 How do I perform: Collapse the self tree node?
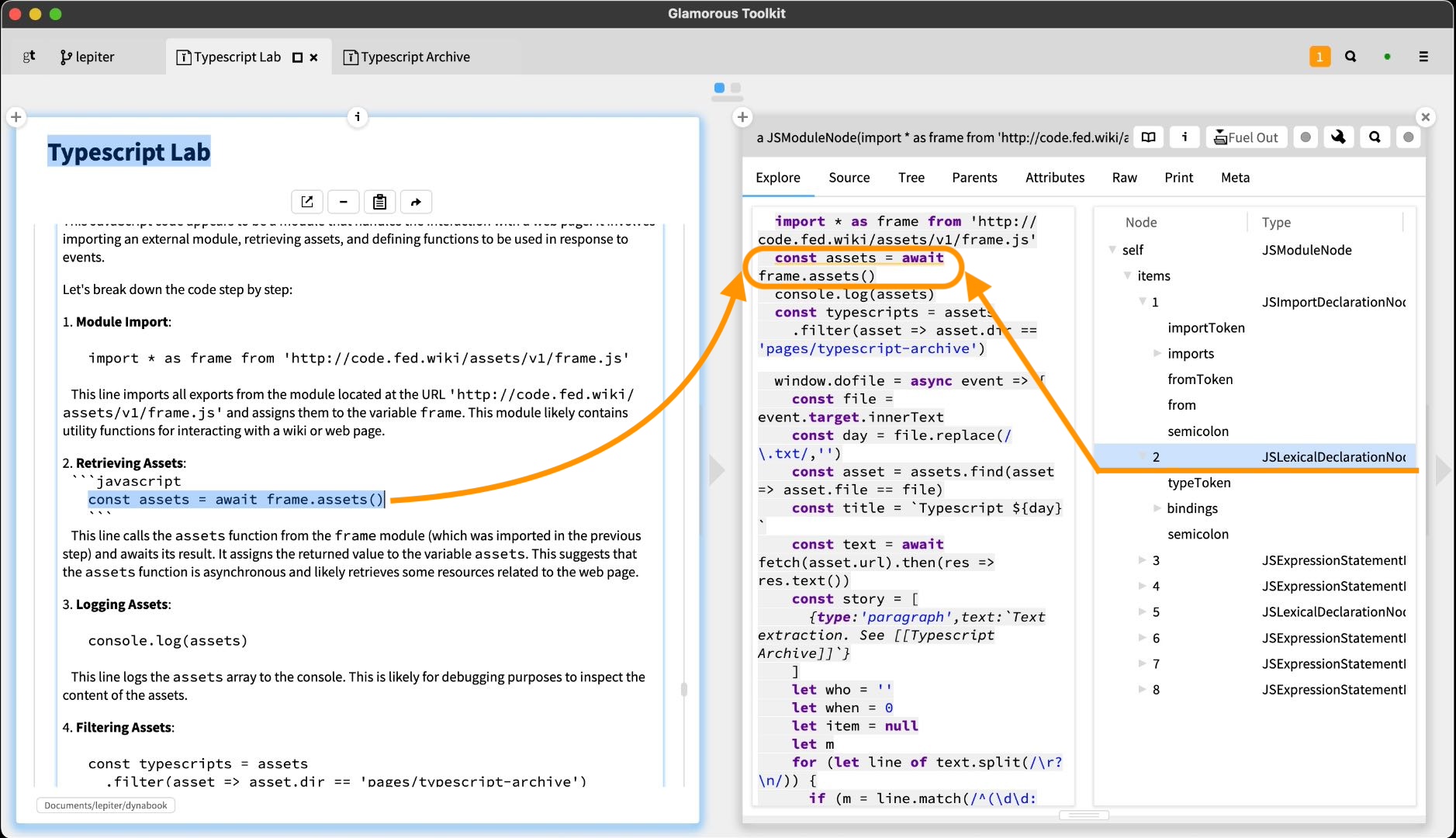1112,250
